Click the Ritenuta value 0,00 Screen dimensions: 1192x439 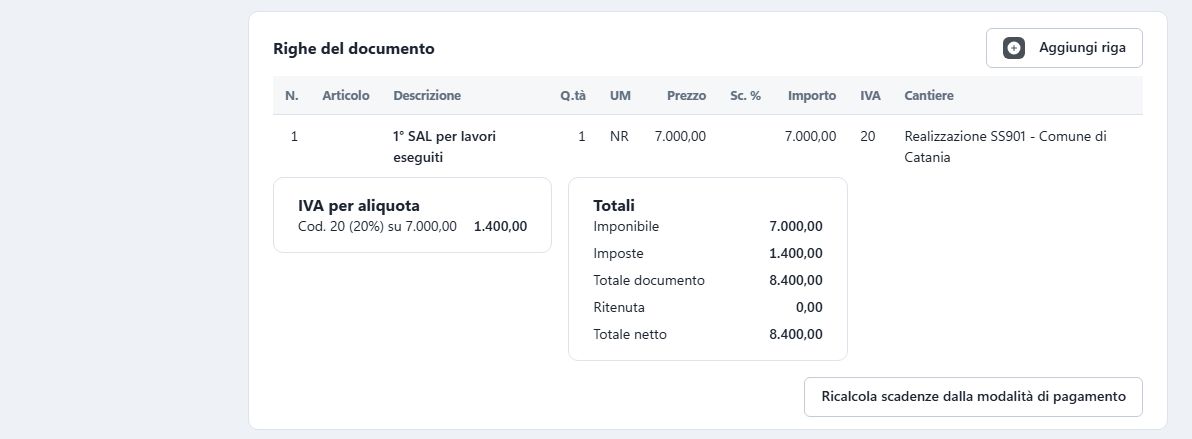(809, 307)
